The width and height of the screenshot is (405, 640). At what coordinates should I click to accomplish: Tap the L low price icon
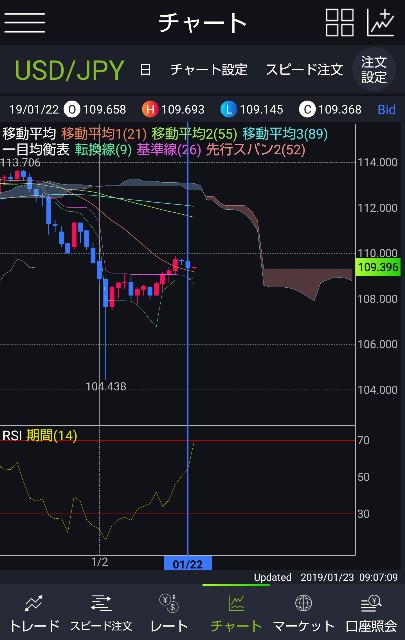pyautogui.click(x=229, y=109)
